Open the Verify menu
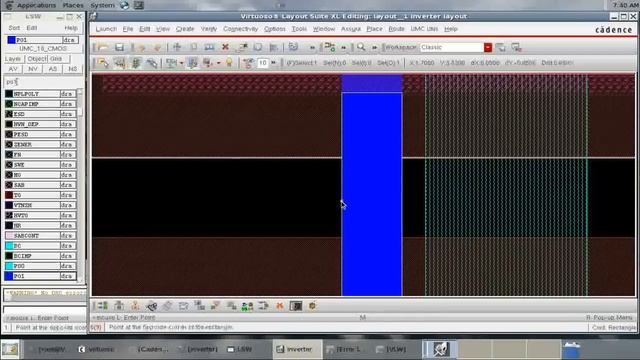This screenshot has width=640, height=360. (209, 29)
